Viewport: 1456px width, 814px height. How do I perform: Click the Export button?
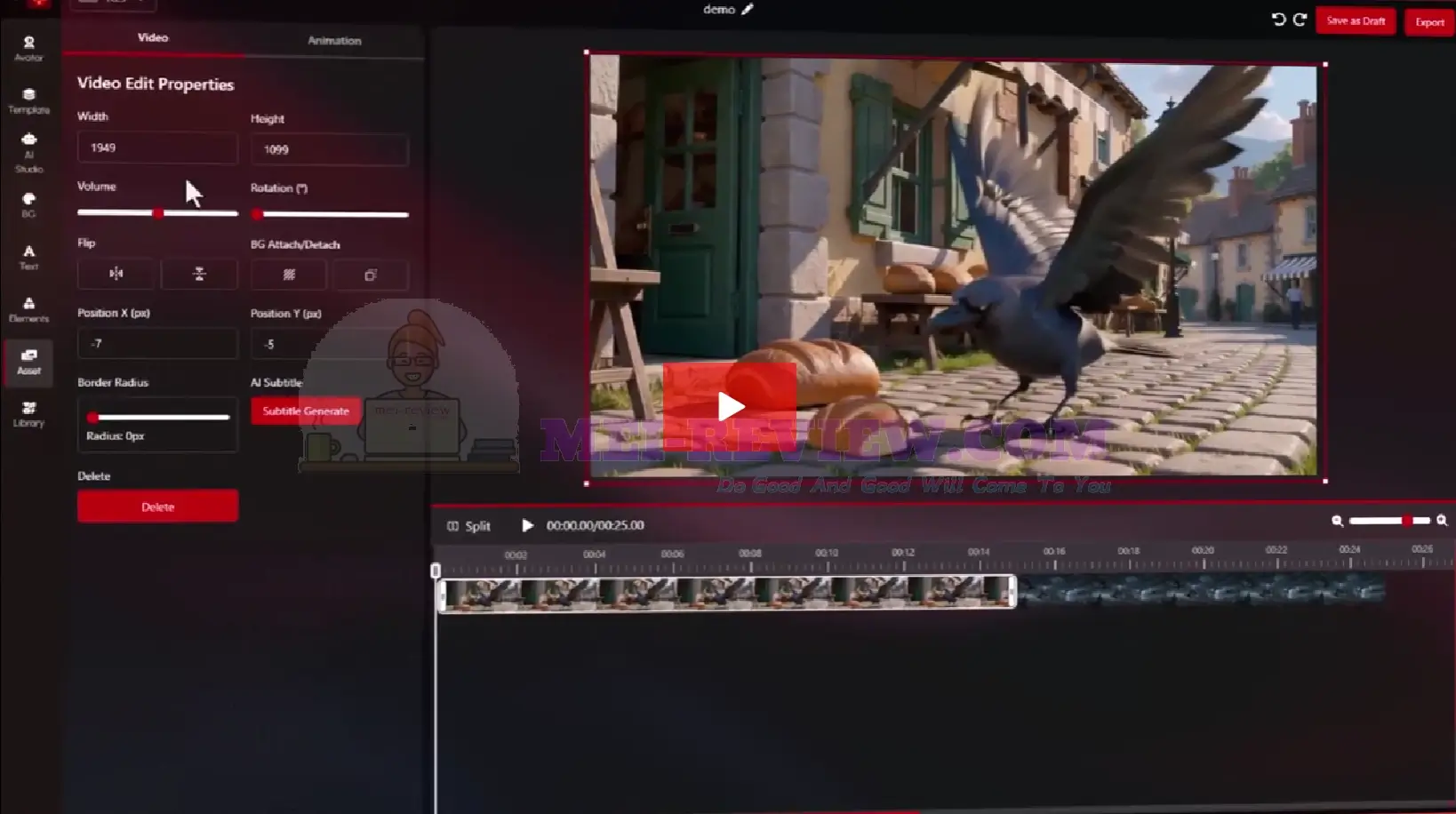tap(1429, 22)
